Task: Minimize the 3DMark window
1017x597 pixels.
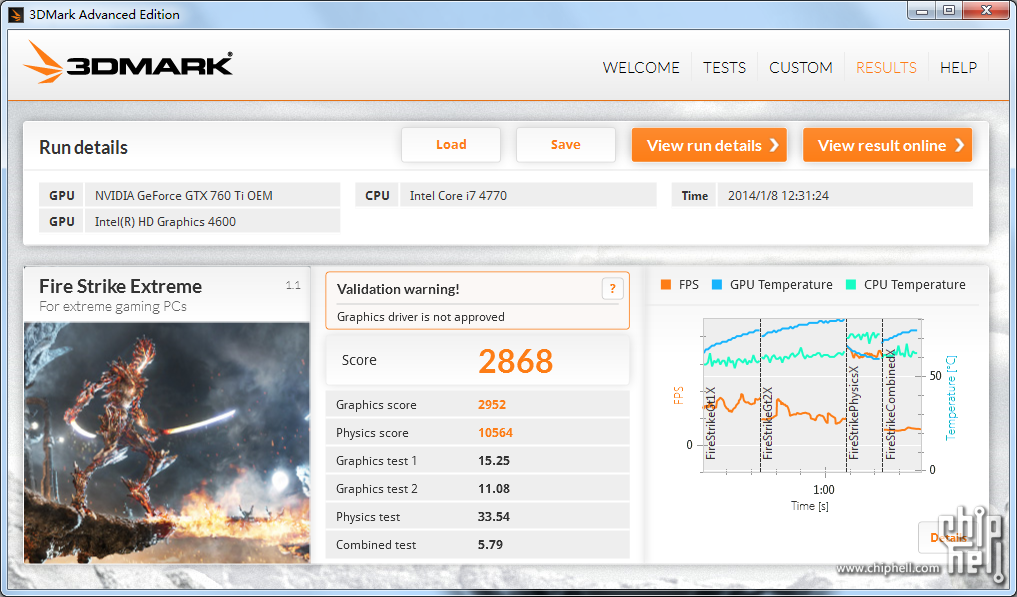Action: 922,10
